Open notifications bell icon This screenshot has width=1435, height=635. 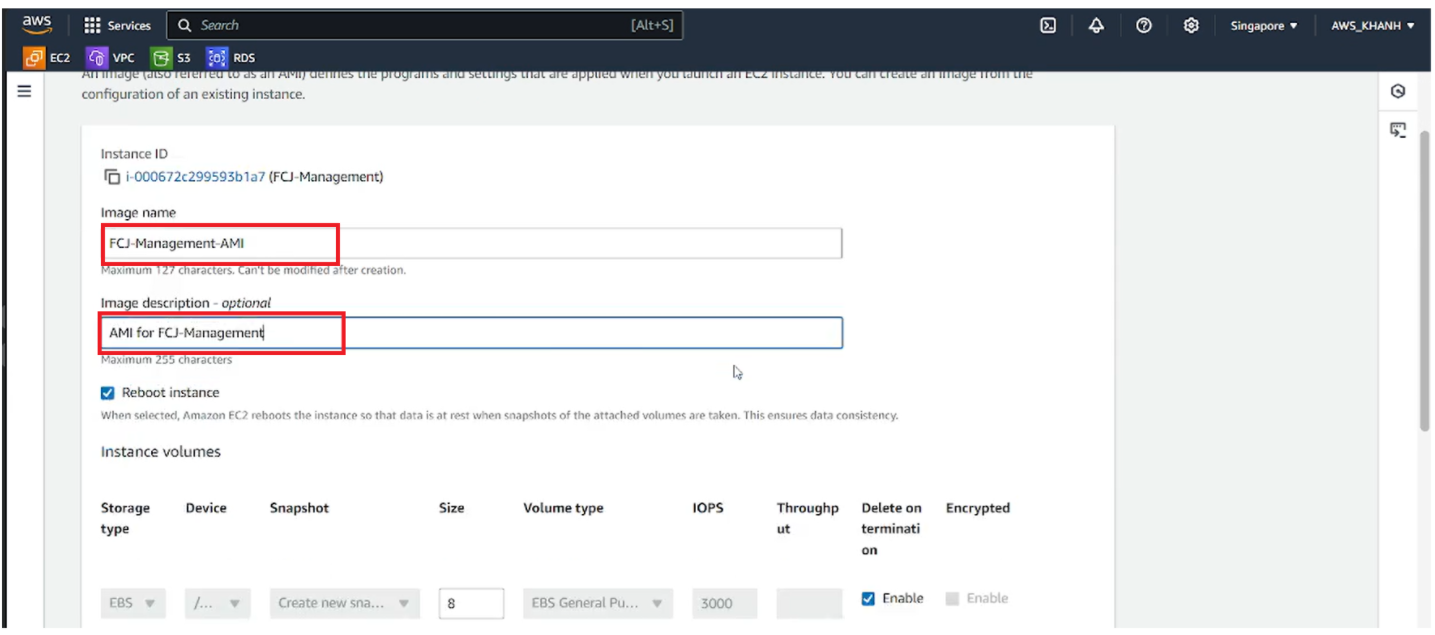(1096, 26)
